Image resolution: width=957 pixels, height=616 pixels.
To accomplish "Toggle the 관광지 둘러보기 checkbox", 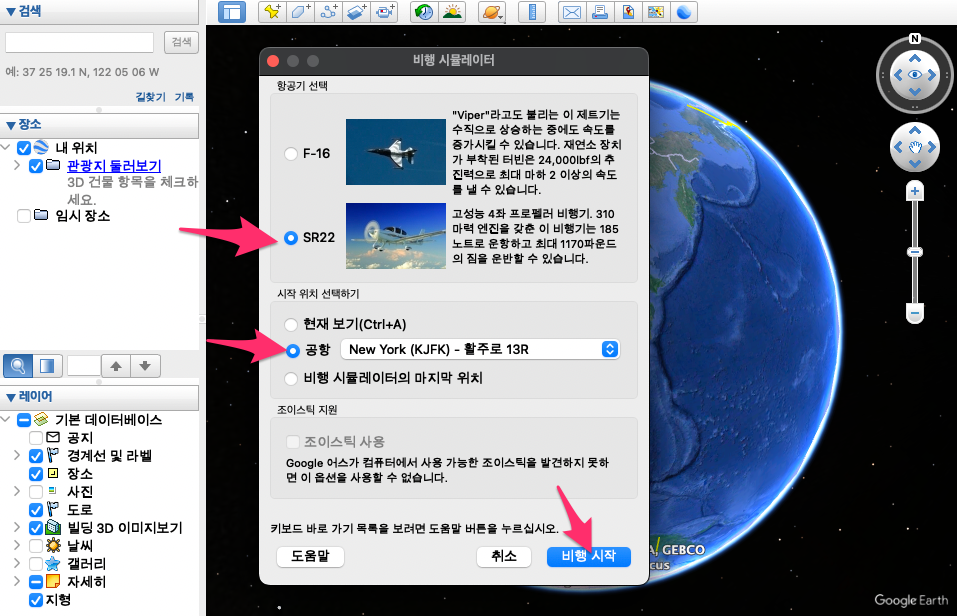I will click(x=36, y=165).
